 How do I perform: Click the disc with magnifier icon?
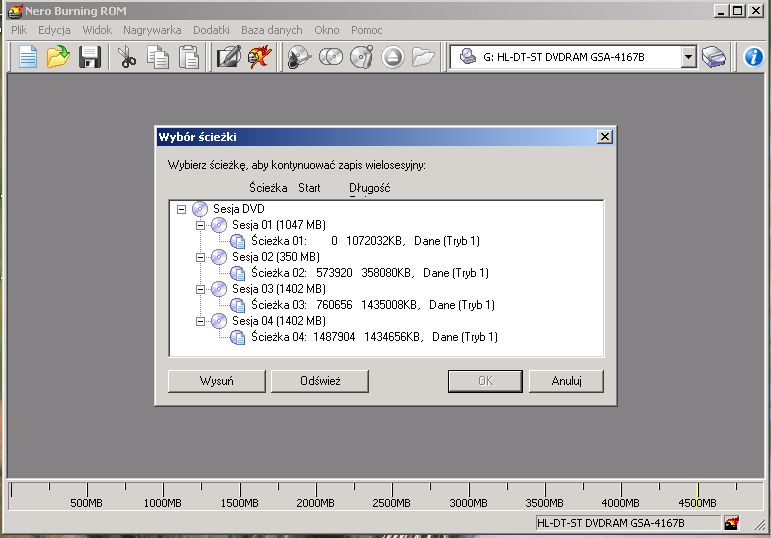[x=299, y=57]
